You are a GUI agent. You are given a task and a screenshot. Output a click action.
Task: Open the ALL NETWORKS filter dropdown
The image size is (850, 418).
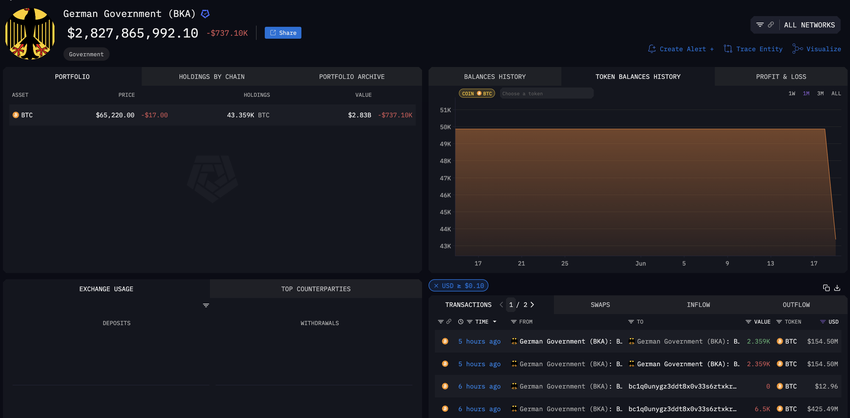click(x=795, y=24)
